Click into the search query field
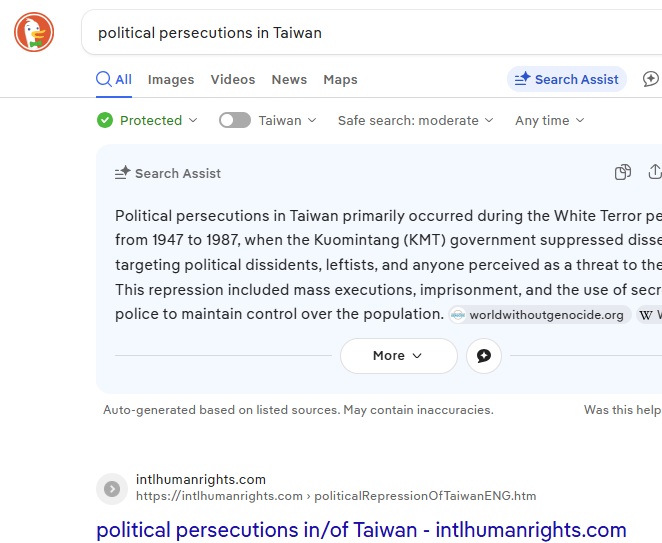Viewport: 662px width, 543px height. point(370,33)
